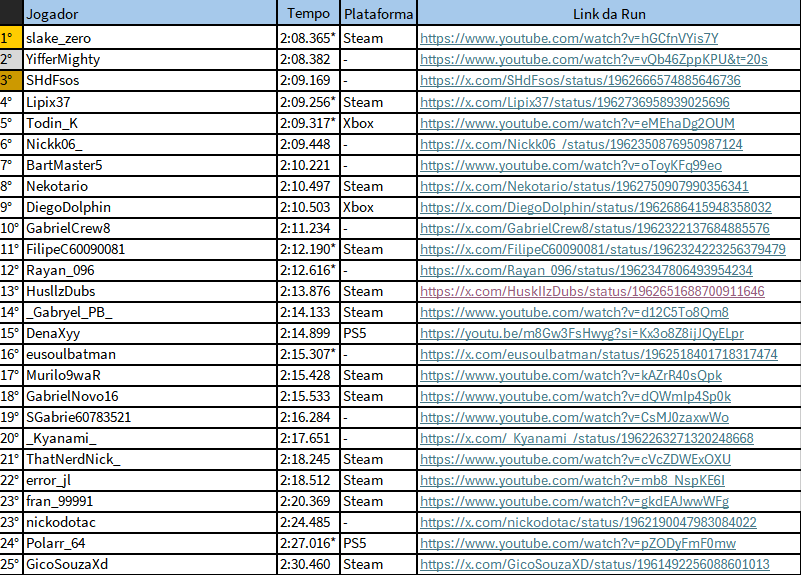Screen dimensions: 801x575
Task: Select player name BartMaster5
Action: 64,165
